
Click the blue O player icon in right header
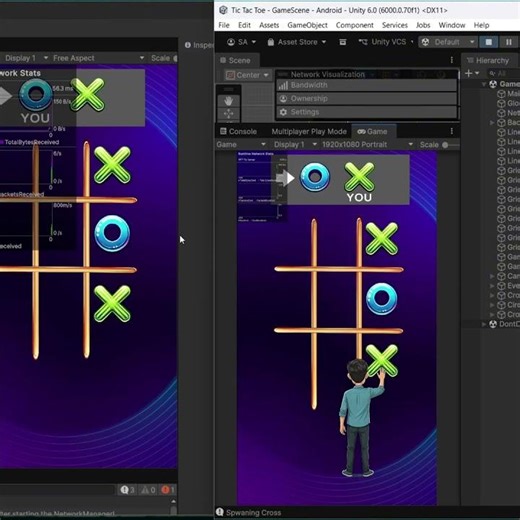(315, 178)
